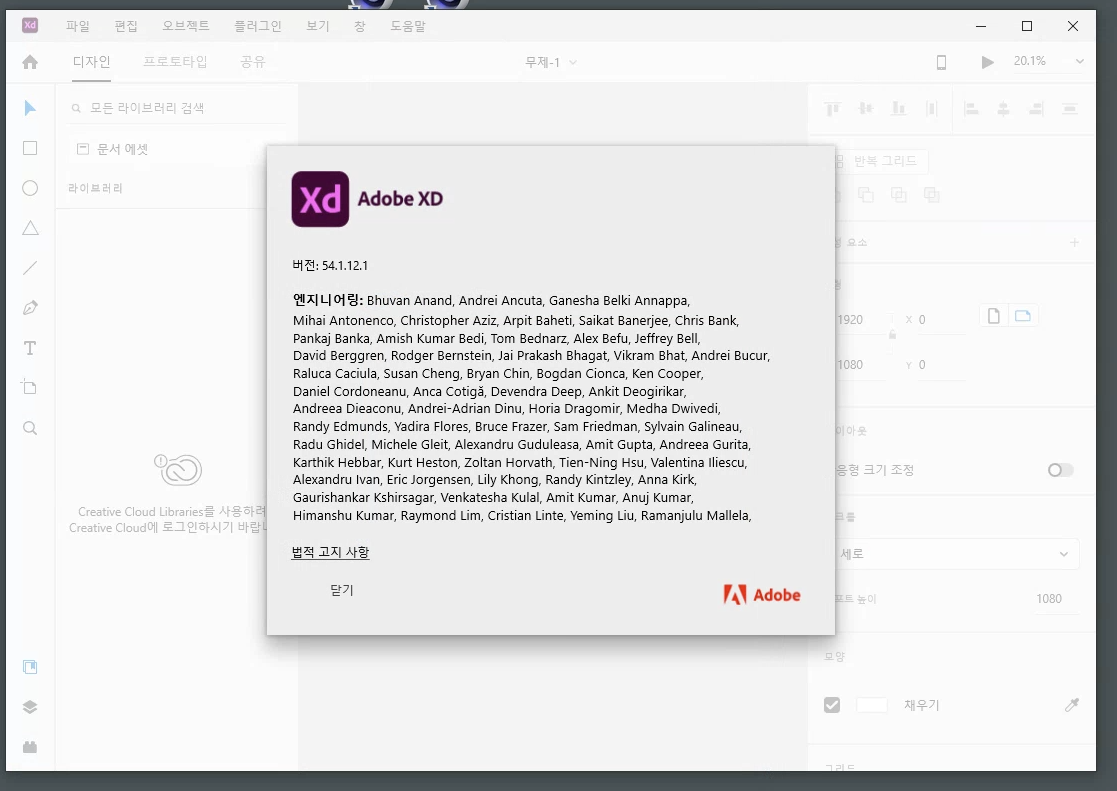
Task: Open the 세로 scrolling dropdown
Action: click(x=957, y=554)
